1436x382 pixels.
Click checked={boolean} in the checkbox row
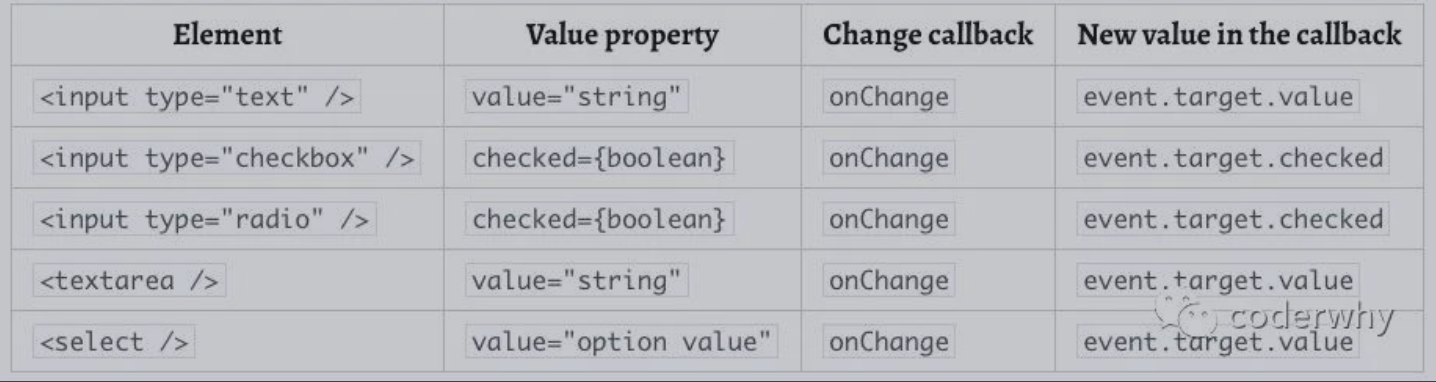tap(600, 158)
